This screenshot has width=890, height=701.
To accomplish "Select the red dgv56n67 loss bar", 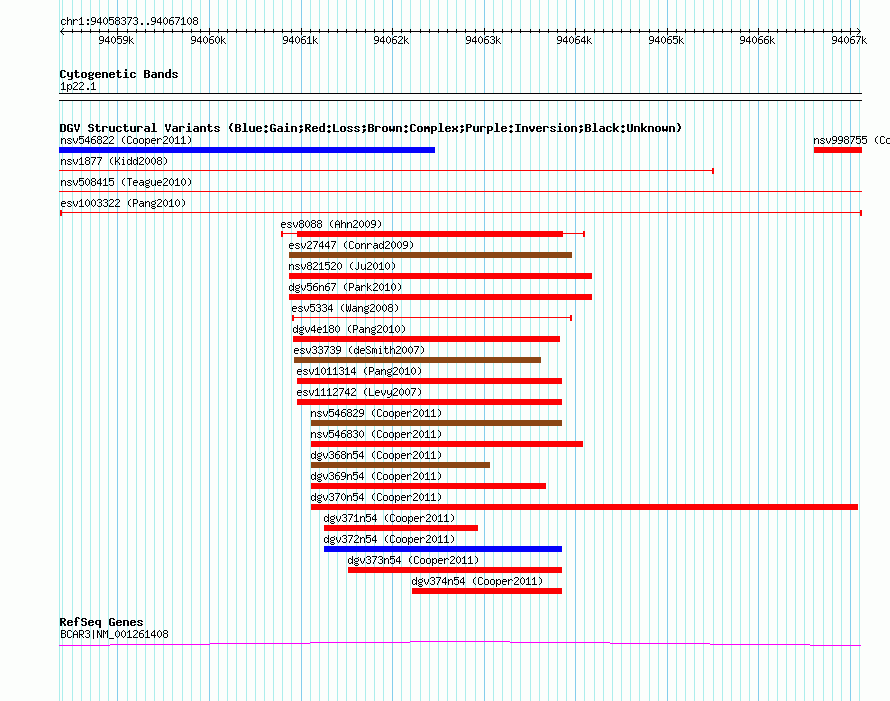I will tap(440, 297).
